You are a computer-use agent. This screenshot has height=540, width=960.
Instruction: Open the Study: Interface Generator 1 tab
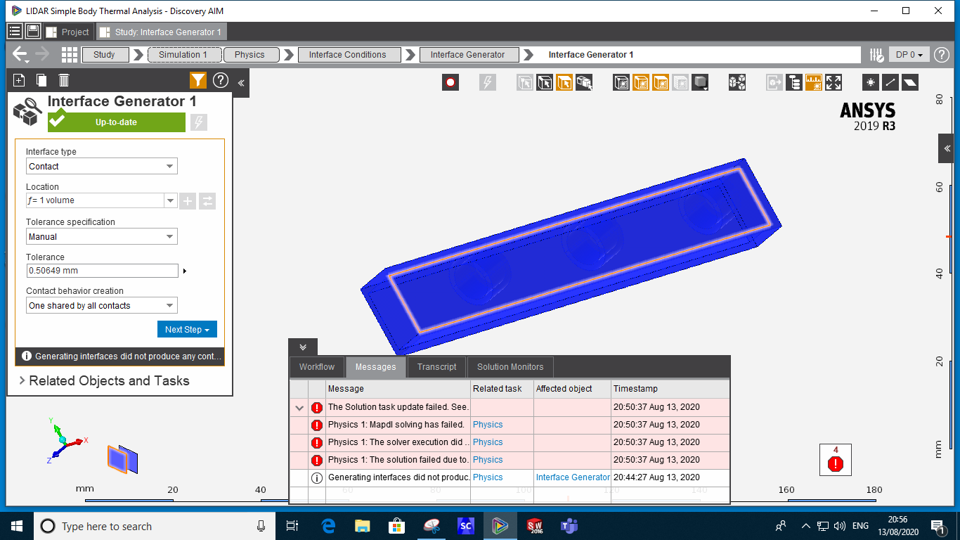[x=162, y=32]
